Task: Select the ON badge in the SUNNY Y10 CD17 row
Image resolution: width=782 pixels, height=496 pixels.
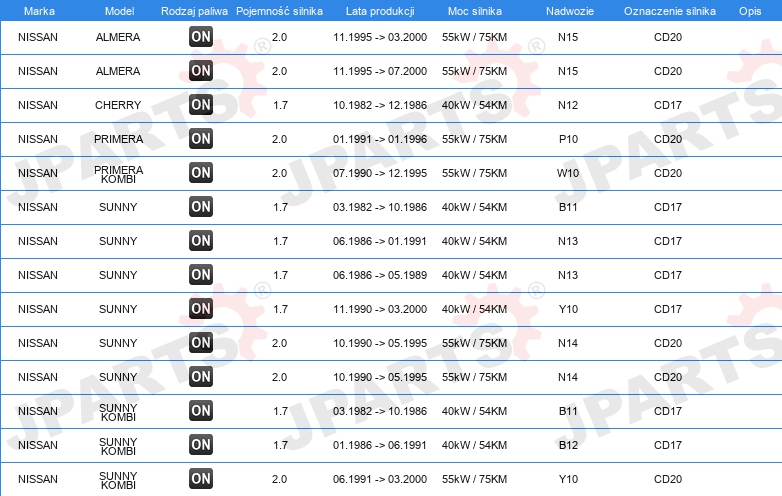Action: point(200,309)
